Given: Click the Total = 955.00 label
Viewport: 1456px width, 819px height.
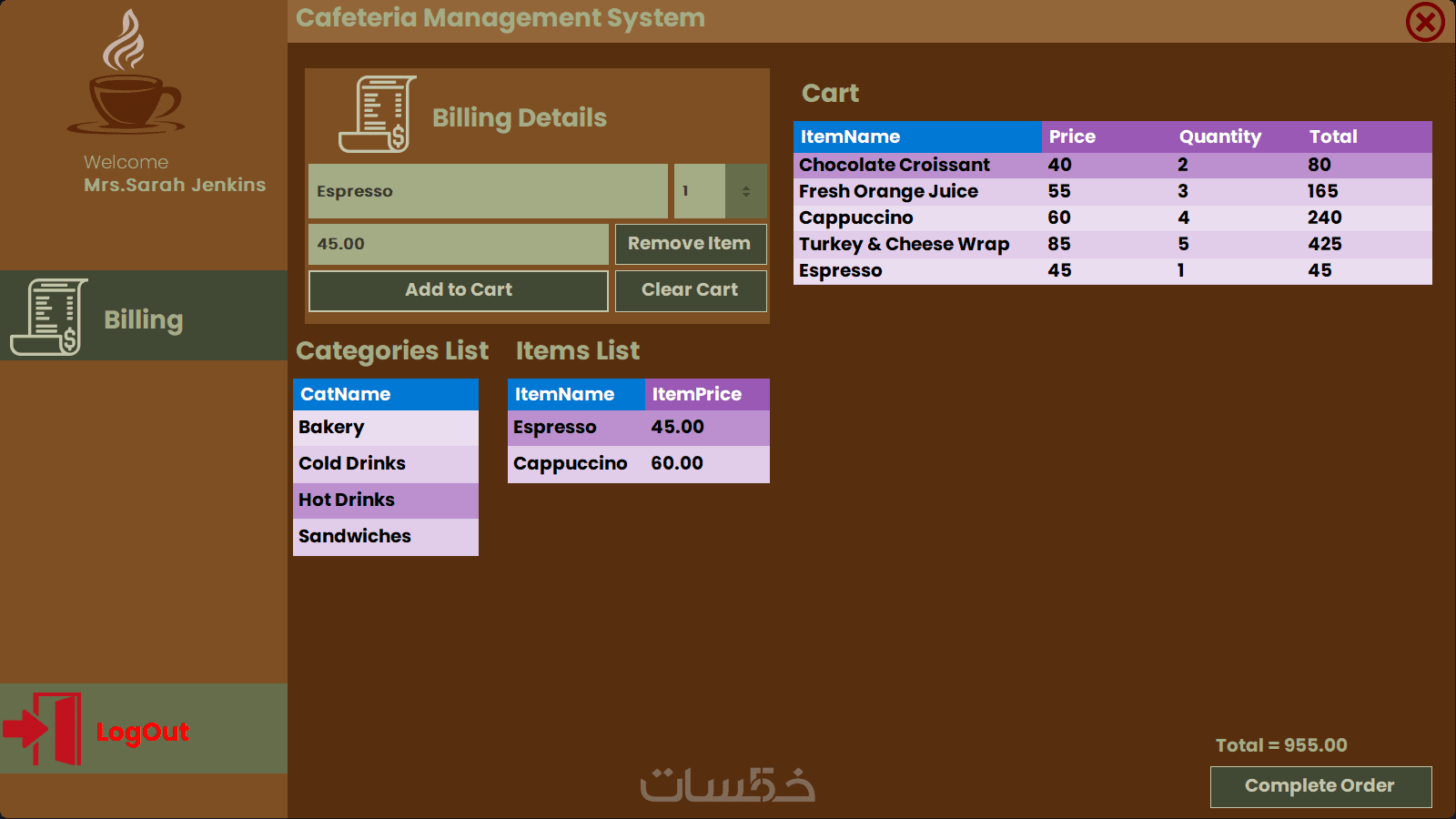Looking at the screenshot, I should (x=1281, y=745).
